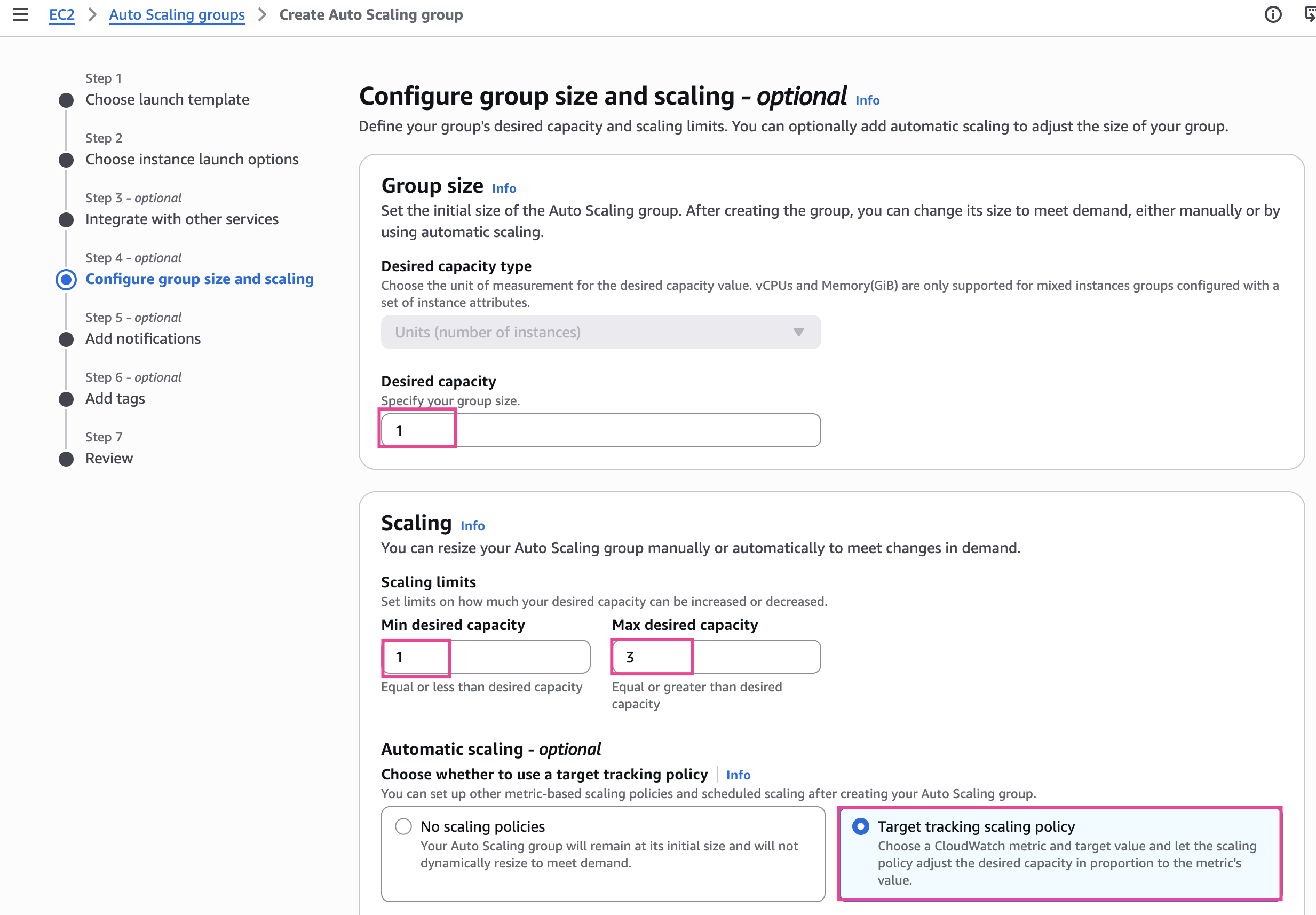Open Info link beside Scaling heading
This screenshot has width=1316, height=915.
[472, 526]
